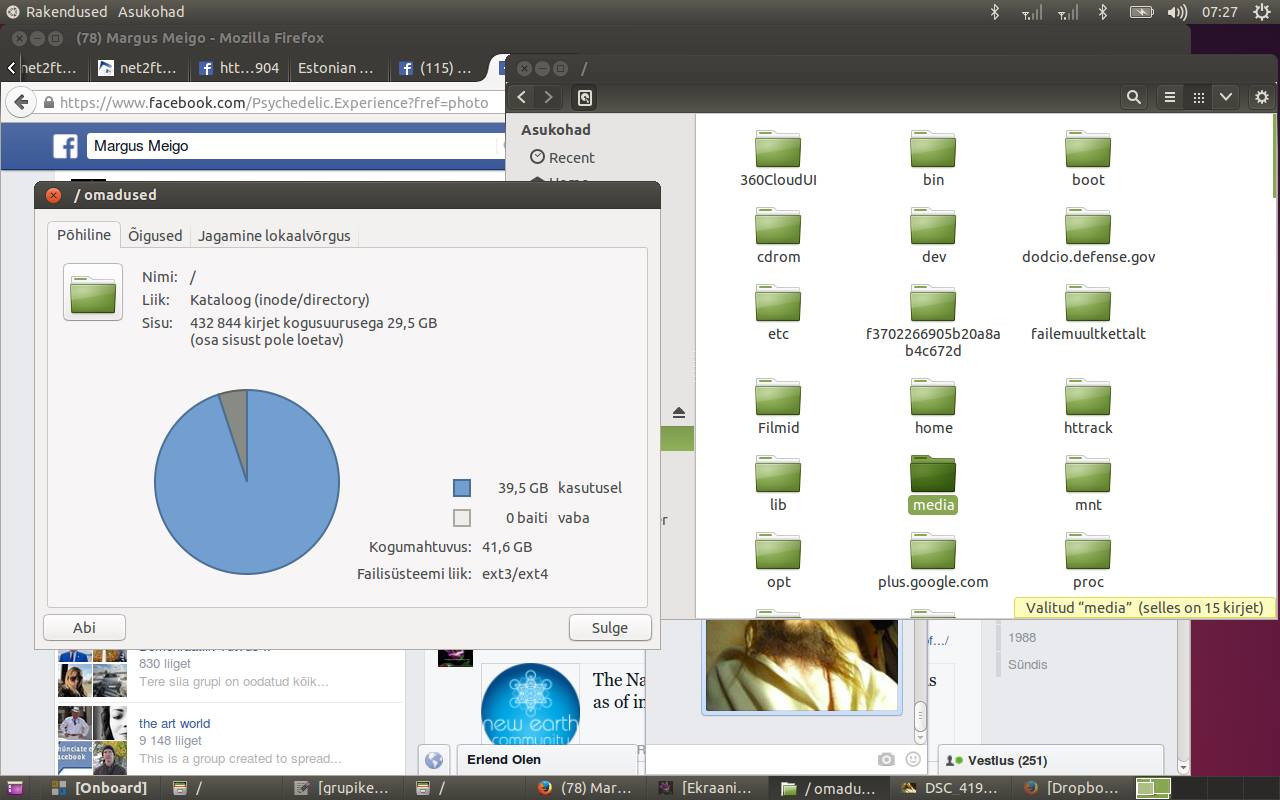Screen dimensions: 1280x800
Task: Open the Jagamine lokaalvõrgus tab
Action: pos(274,236)
